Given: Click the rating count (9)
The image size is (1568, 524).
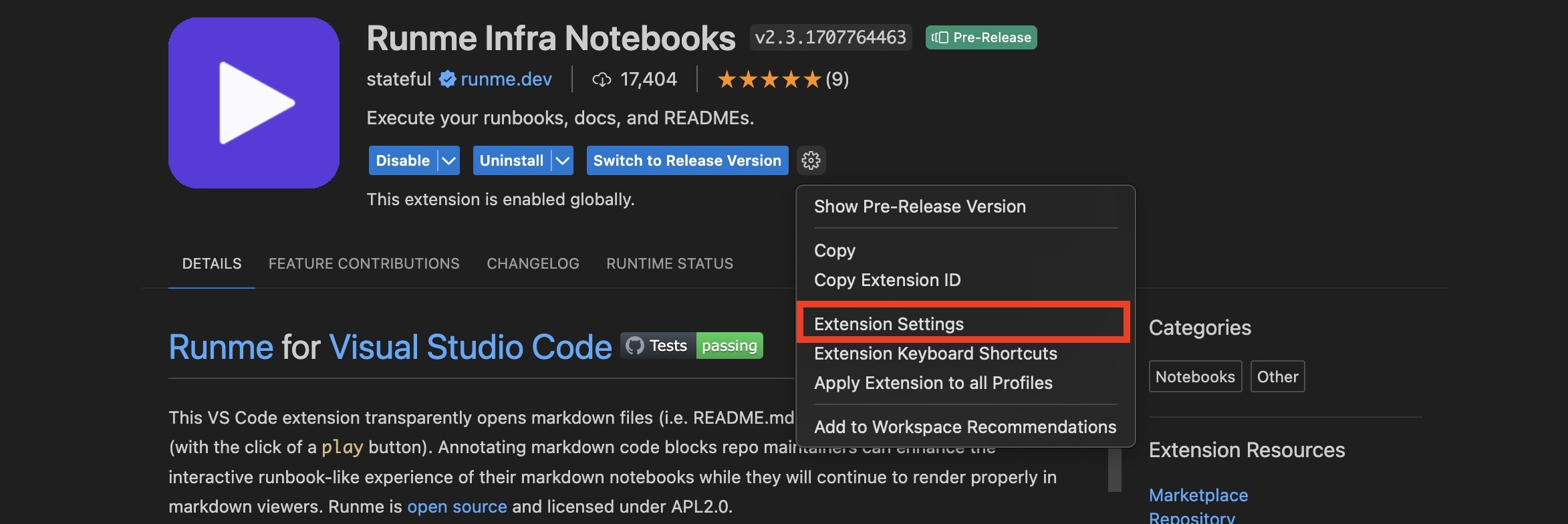Looking at the screenshot, I should [x=837, y=80].
